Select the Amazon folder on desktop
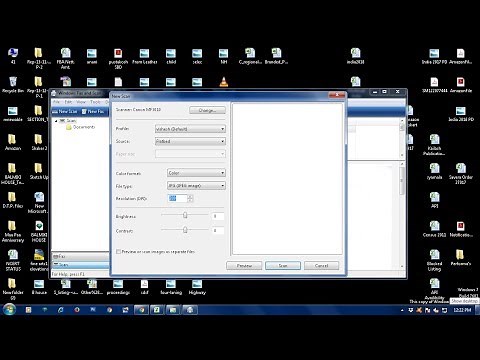 tap(13, 142)
